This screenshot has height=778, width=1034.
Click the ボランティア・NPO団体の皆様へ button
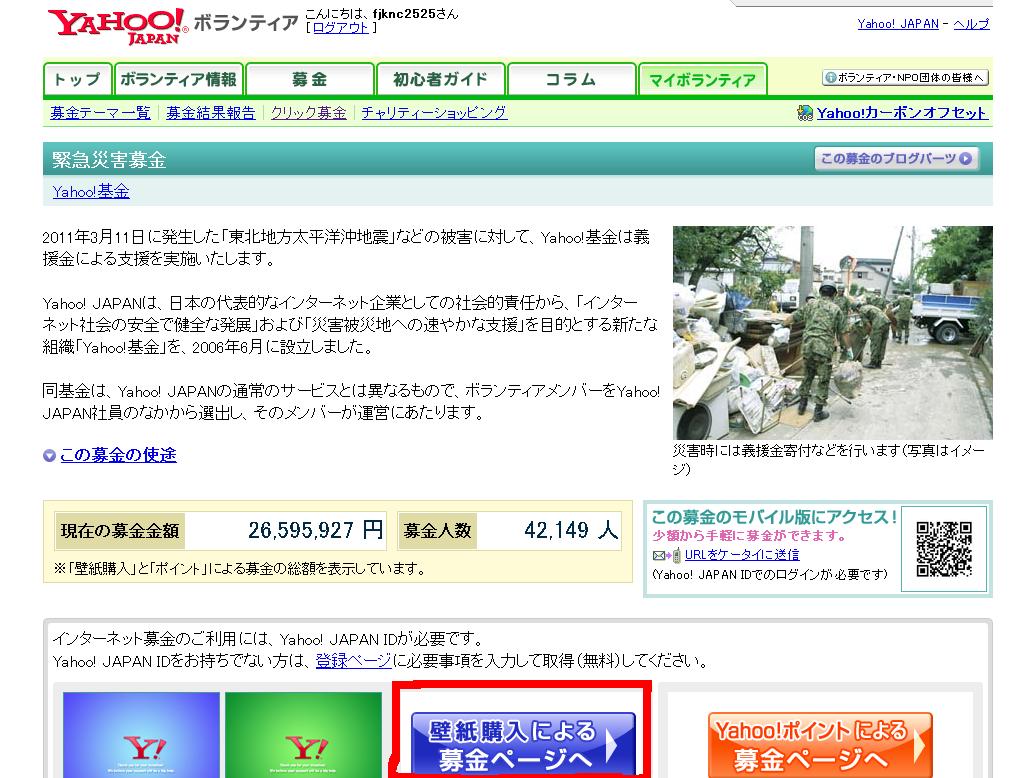[x=905, y=78]
